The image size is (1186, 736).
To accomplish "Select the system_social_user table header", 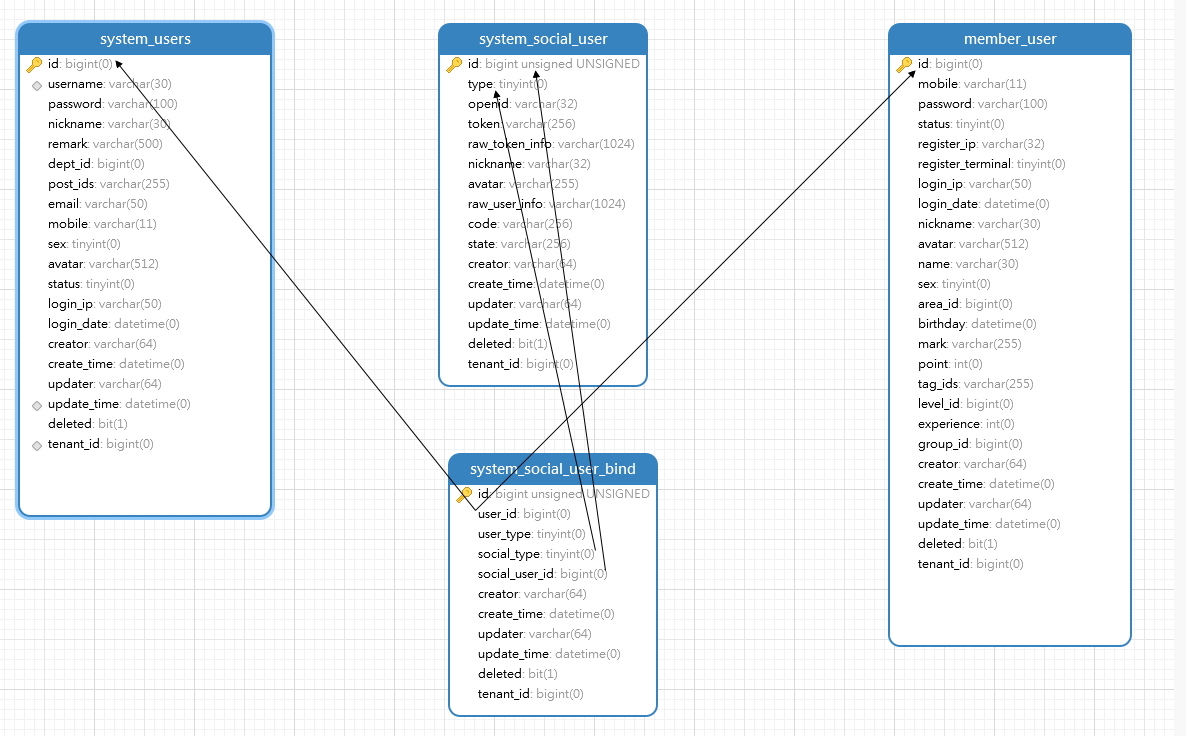I will pos(543,39).
